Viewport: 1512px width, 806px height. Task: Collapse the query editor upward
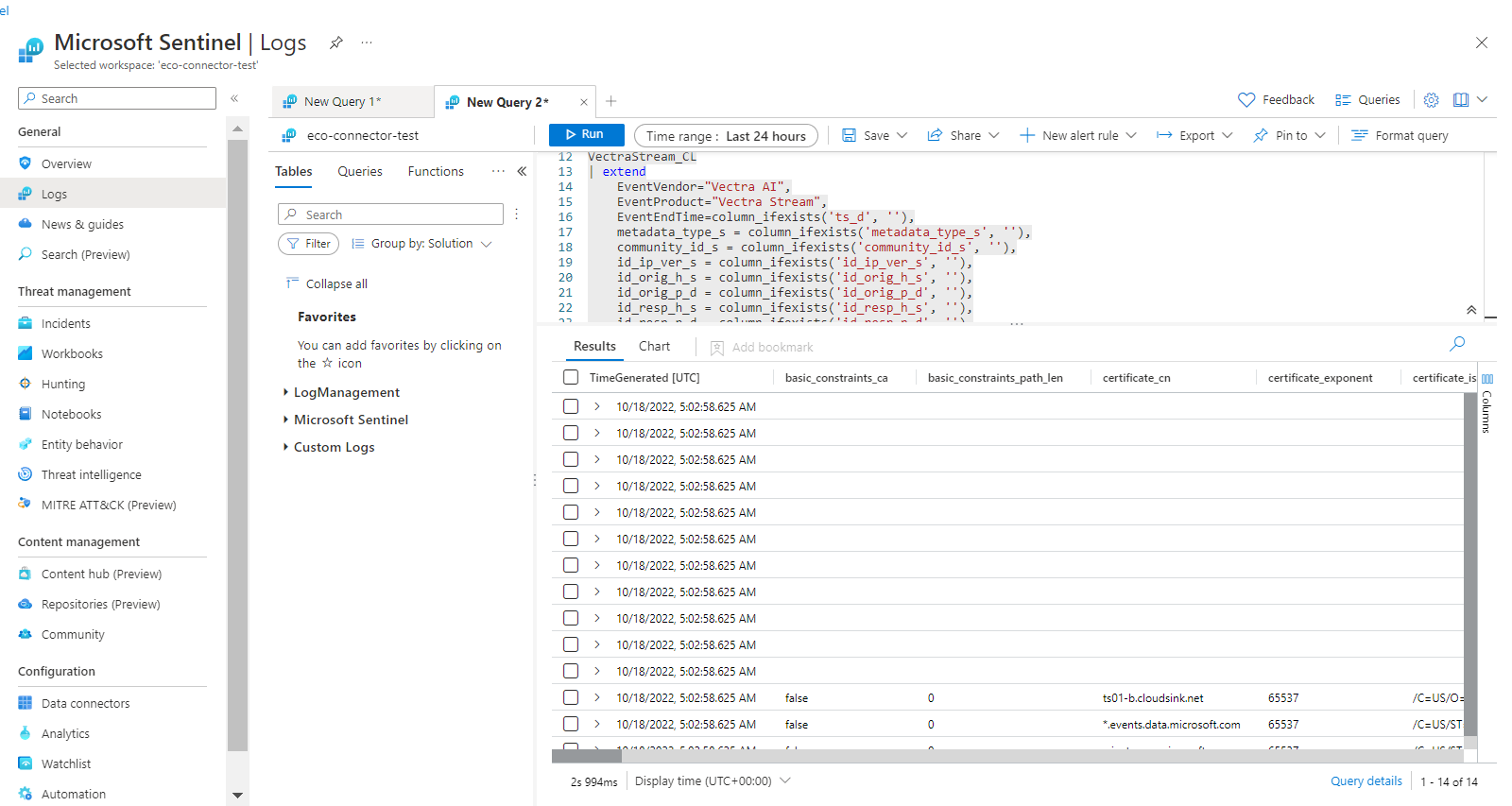click(1471, 310)
